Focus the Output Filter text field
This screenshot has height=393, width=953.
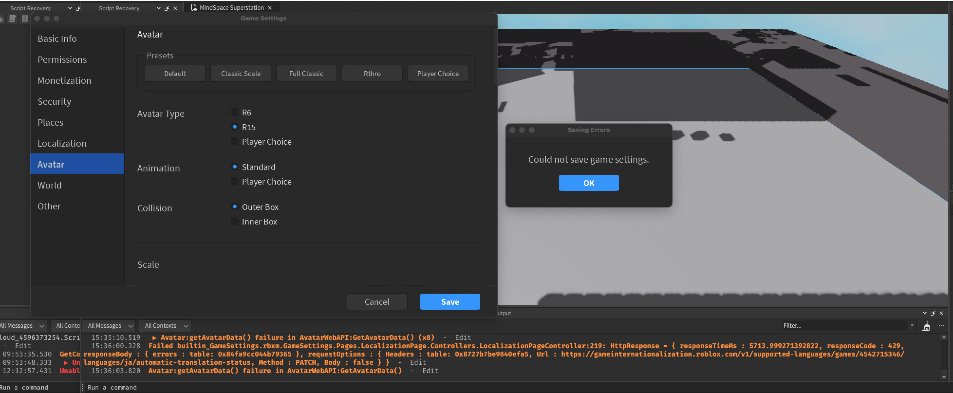[x=847, y=326]
